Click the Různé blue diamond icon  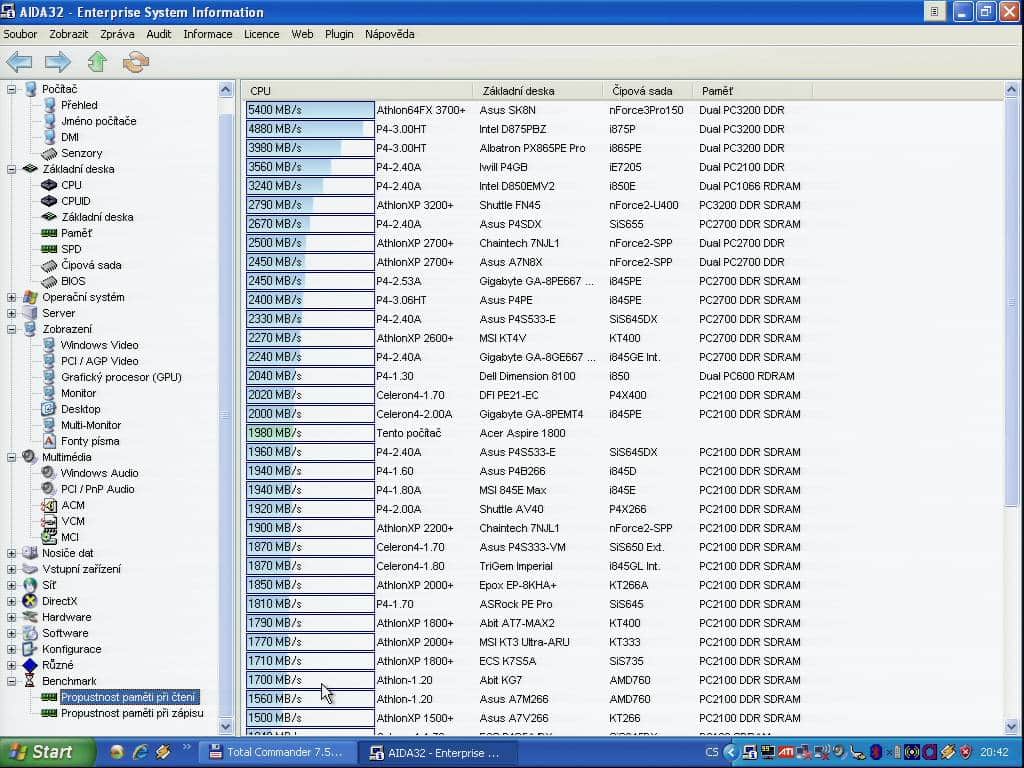tap(30, 665)
